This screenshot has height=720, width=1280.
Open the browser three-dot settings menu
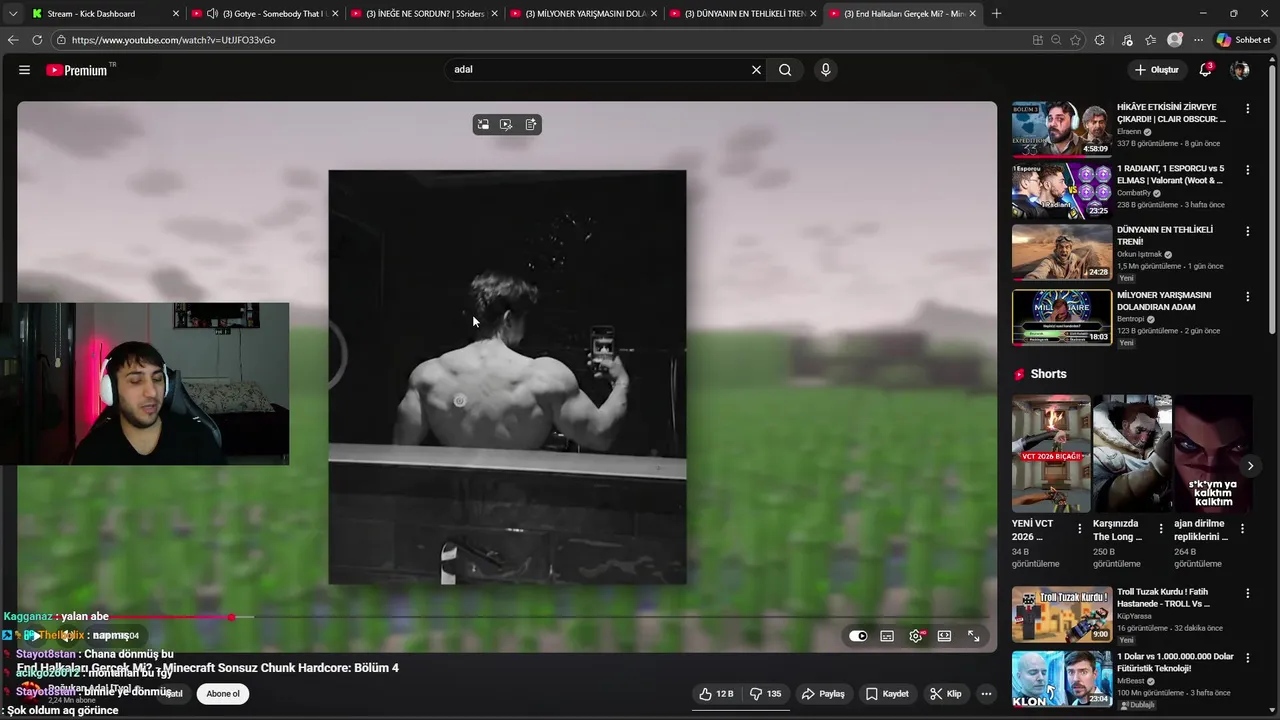click(1198, 40)
